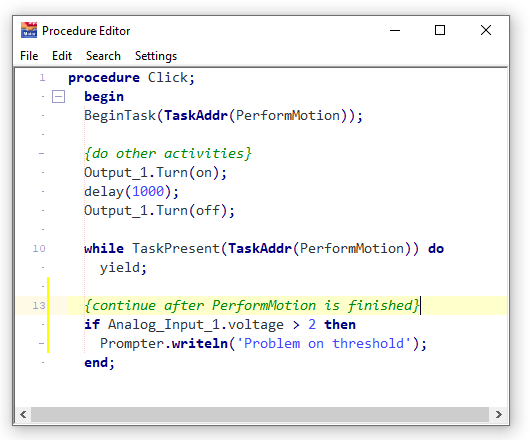
Task: Click the Procedure Editor app icon
Action: 29,30
